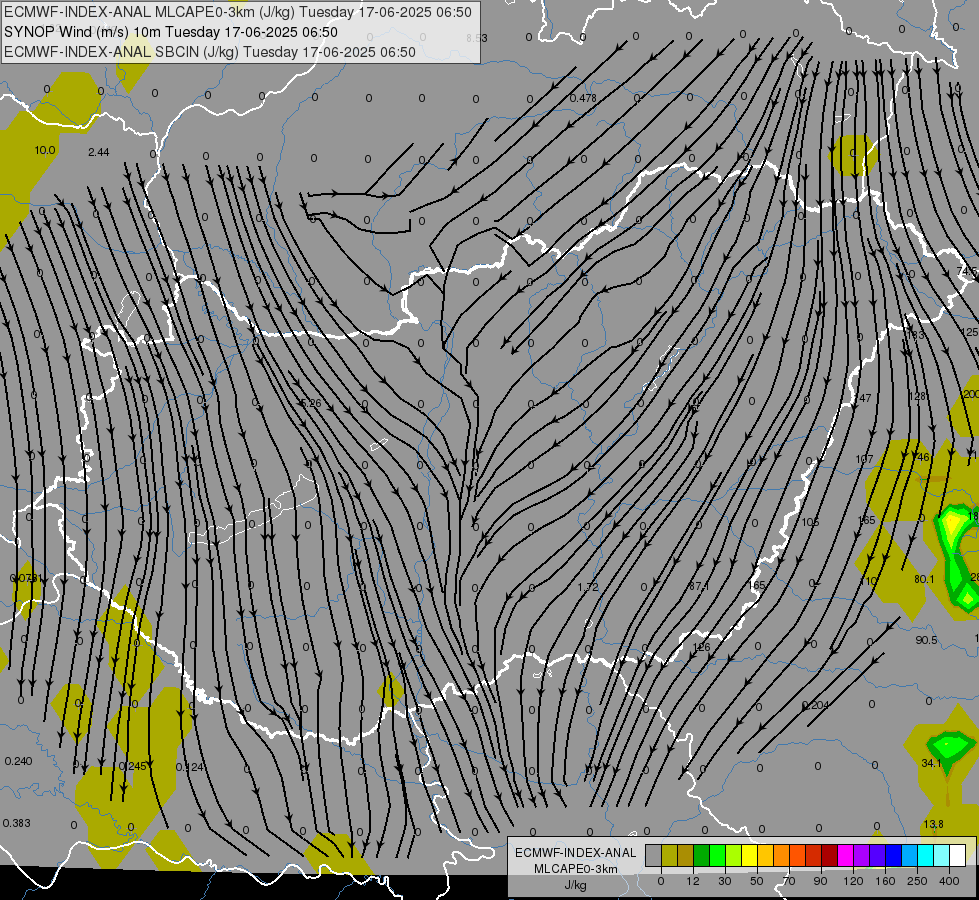979x900 pixels.
Task: Click legend scale value 160
Action: click(885, 881)
